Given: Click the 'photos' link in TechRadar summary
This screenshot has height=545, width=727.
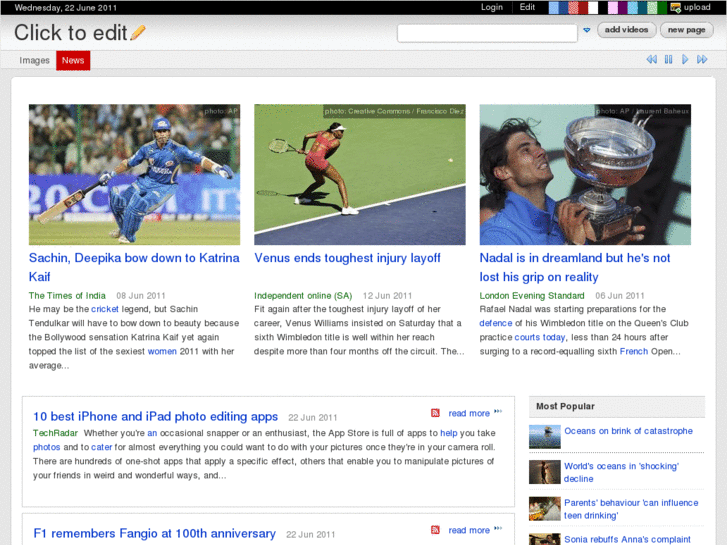Looking at the screenshot, I should tap(46, 447).
